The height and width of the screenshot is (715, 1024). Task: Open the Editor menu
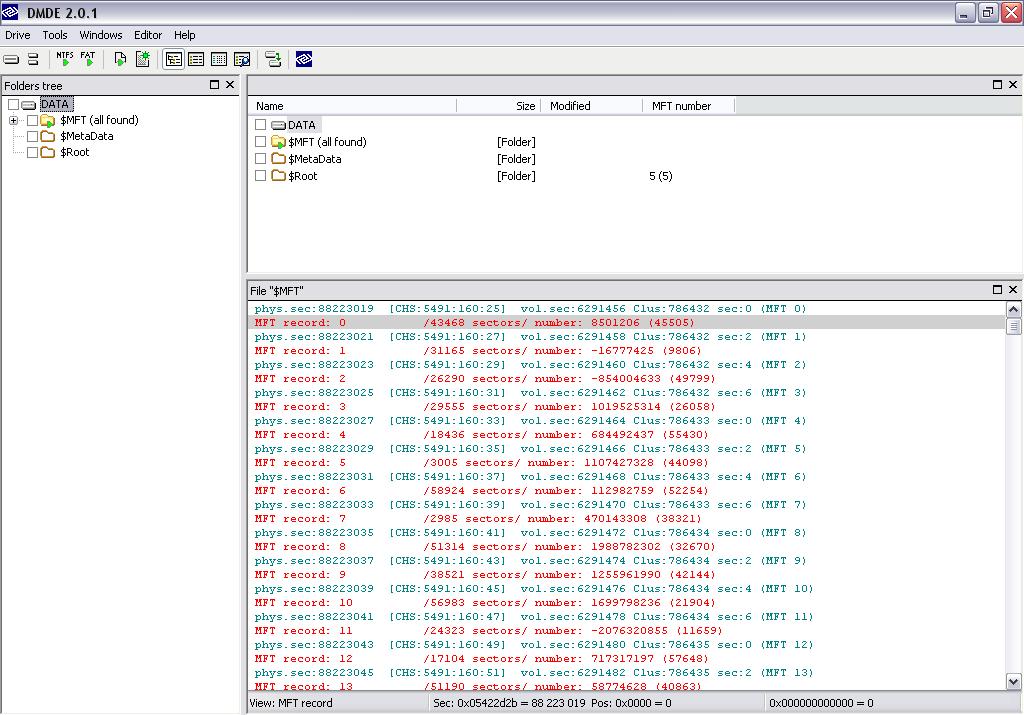coord(148,35)
